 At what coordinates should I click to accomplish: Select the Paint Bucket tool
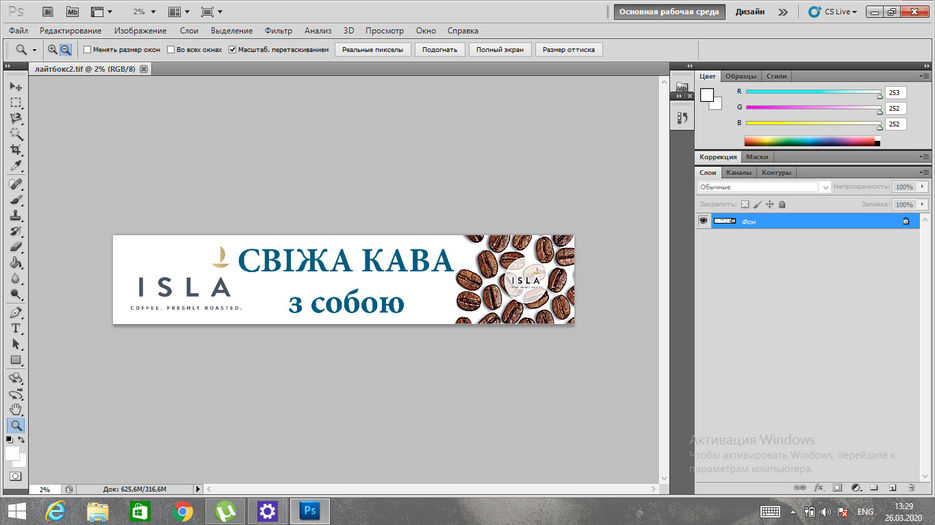tap(16, 262)
